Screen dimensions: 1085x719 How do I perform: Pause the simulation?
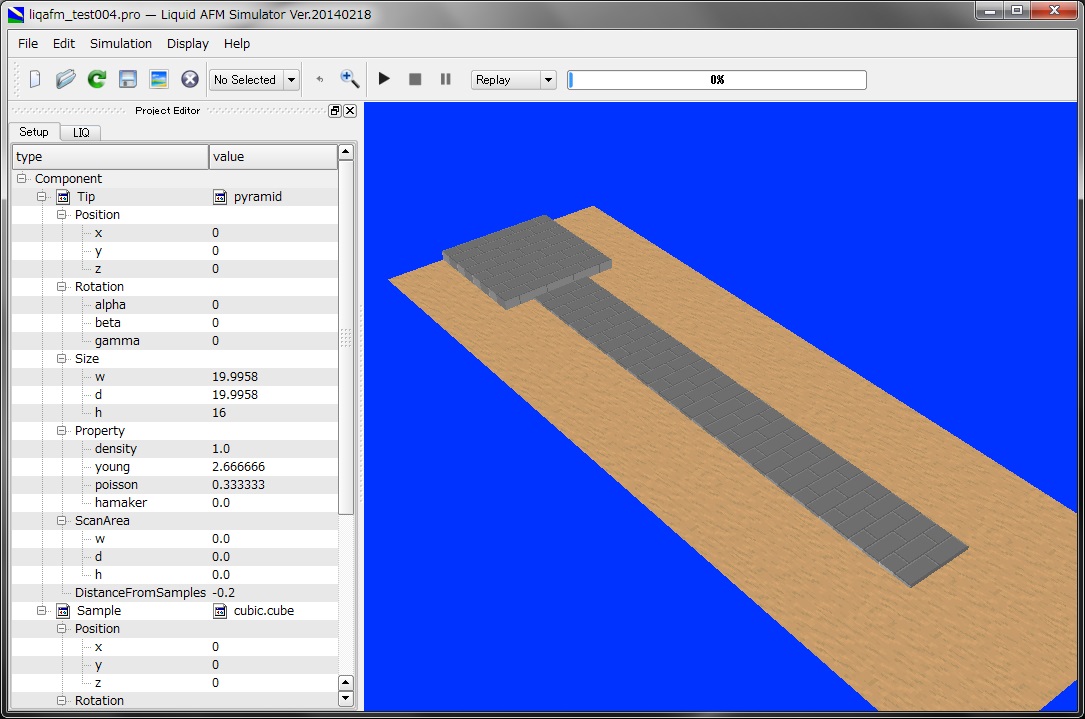click(x=446, y=79)
